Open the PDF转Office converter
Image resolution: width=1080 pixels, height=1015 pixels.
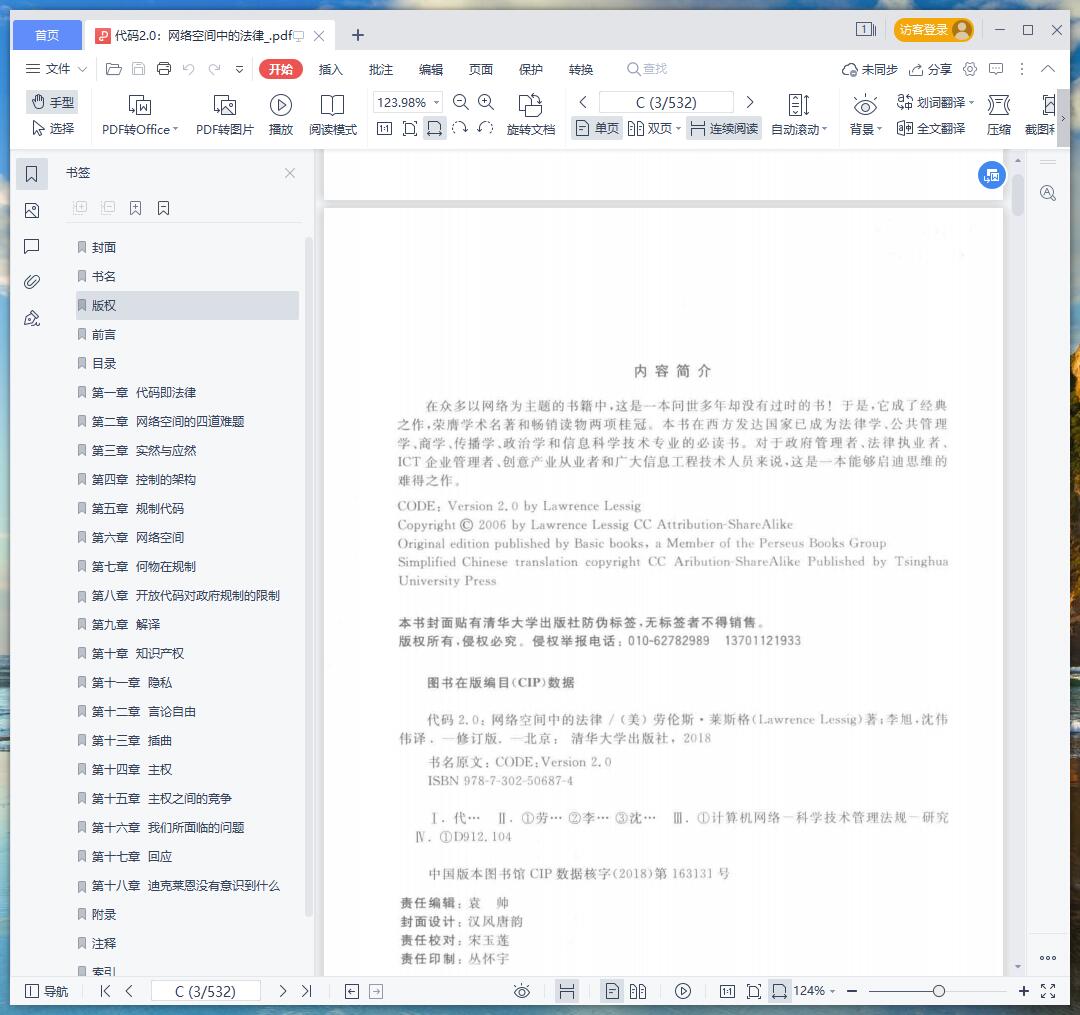click(140, 115)
